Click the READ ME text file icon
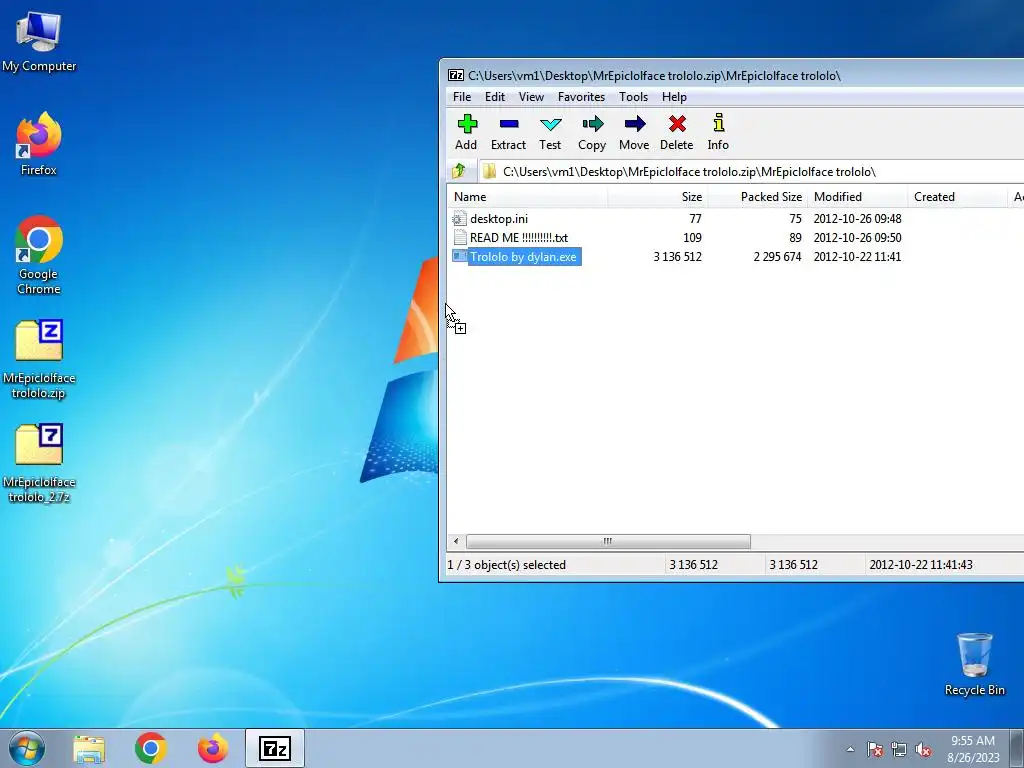 click(460, 237)
